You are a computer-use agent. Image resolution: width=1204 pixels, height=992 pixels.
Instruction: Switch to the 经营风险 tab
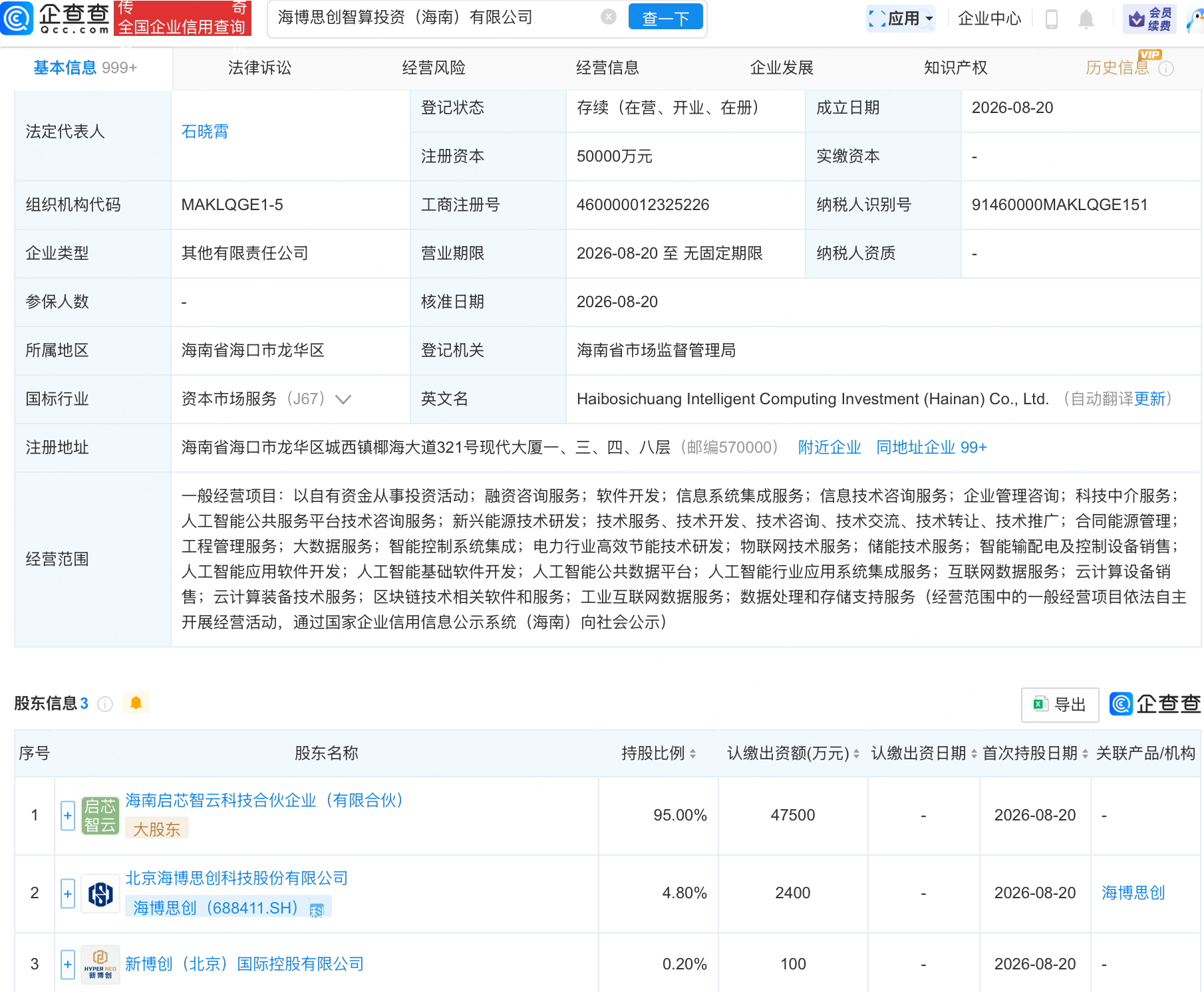coord(434,68)
